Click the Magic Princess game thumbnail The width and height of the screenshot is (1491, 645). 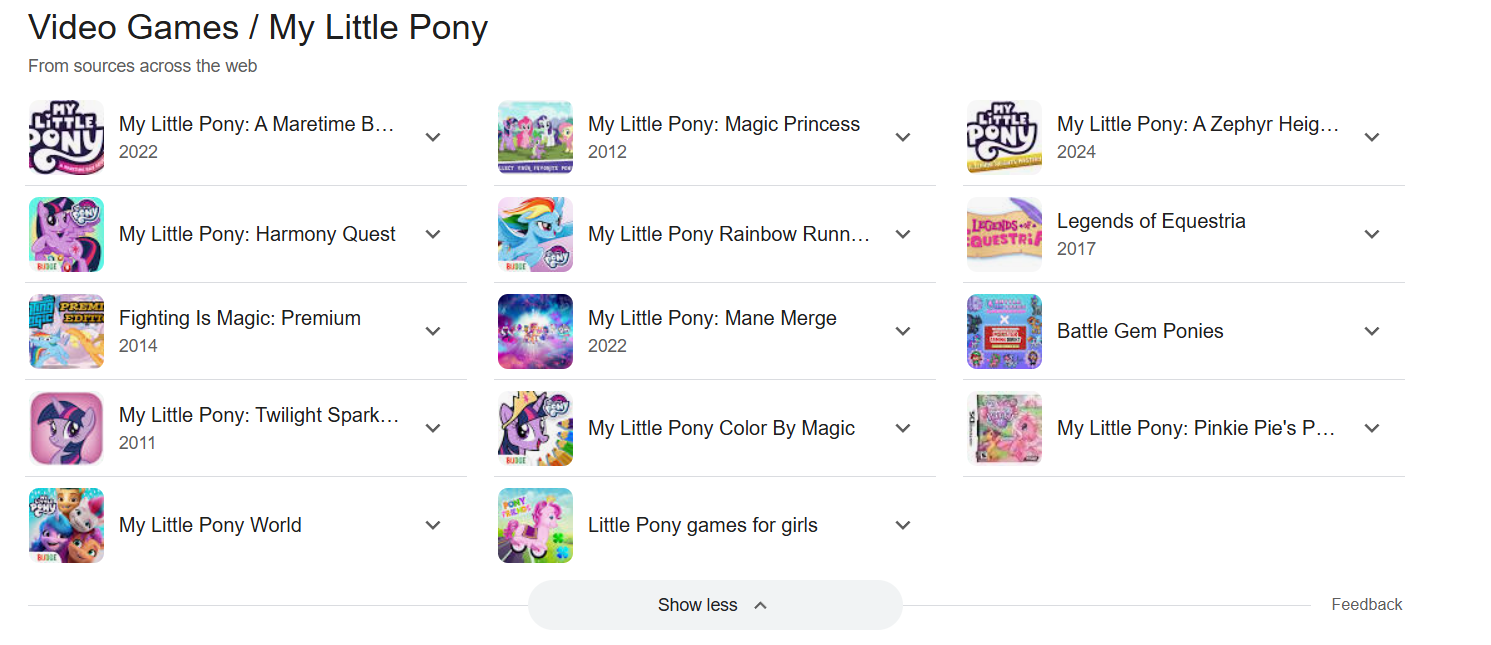[x=535, y=137]
